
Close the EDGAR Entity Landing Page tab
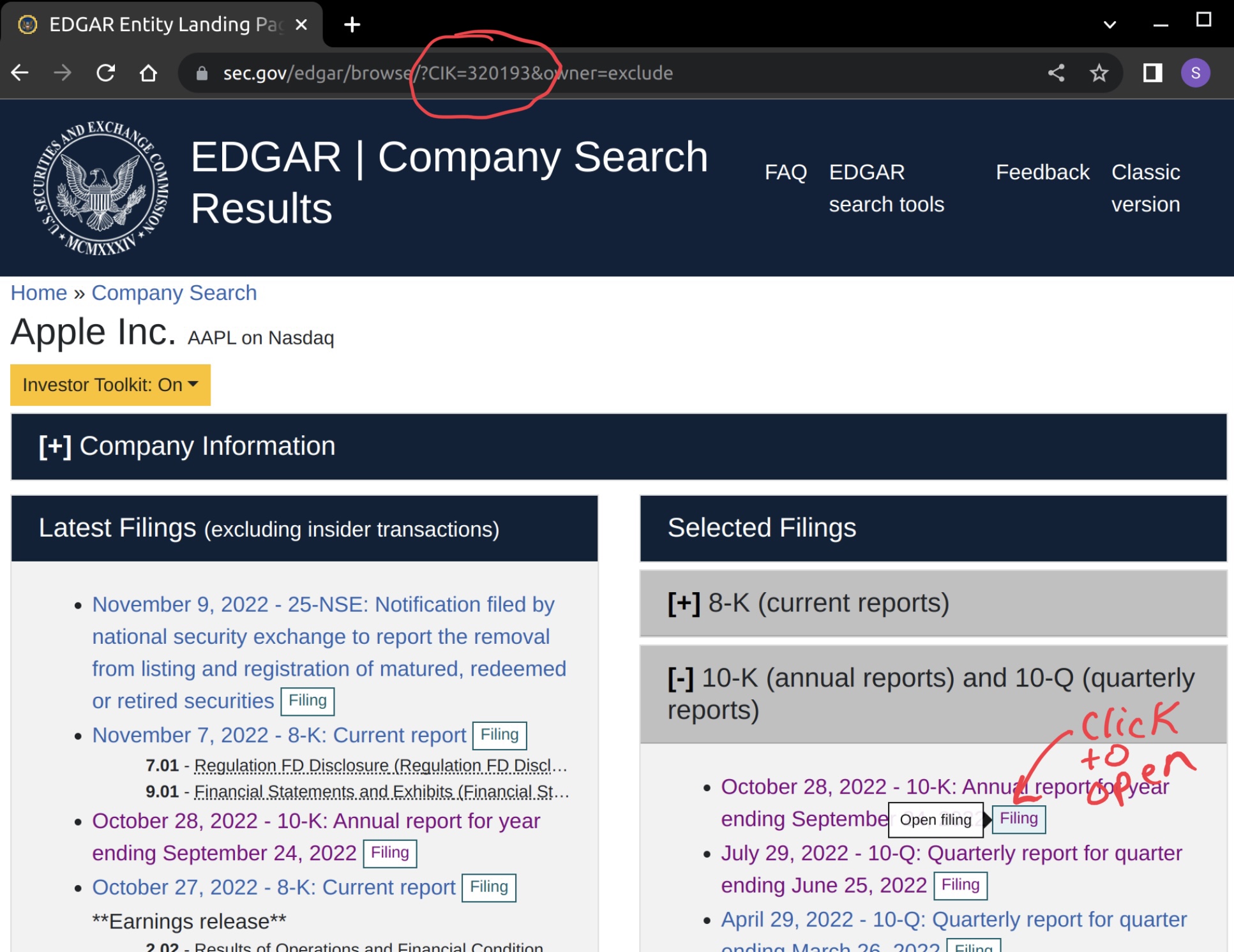click(301, 25)
